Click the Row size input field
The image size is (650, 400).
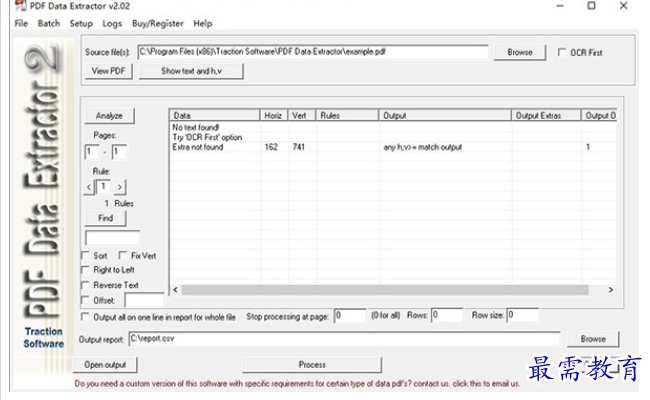point(523,315)
